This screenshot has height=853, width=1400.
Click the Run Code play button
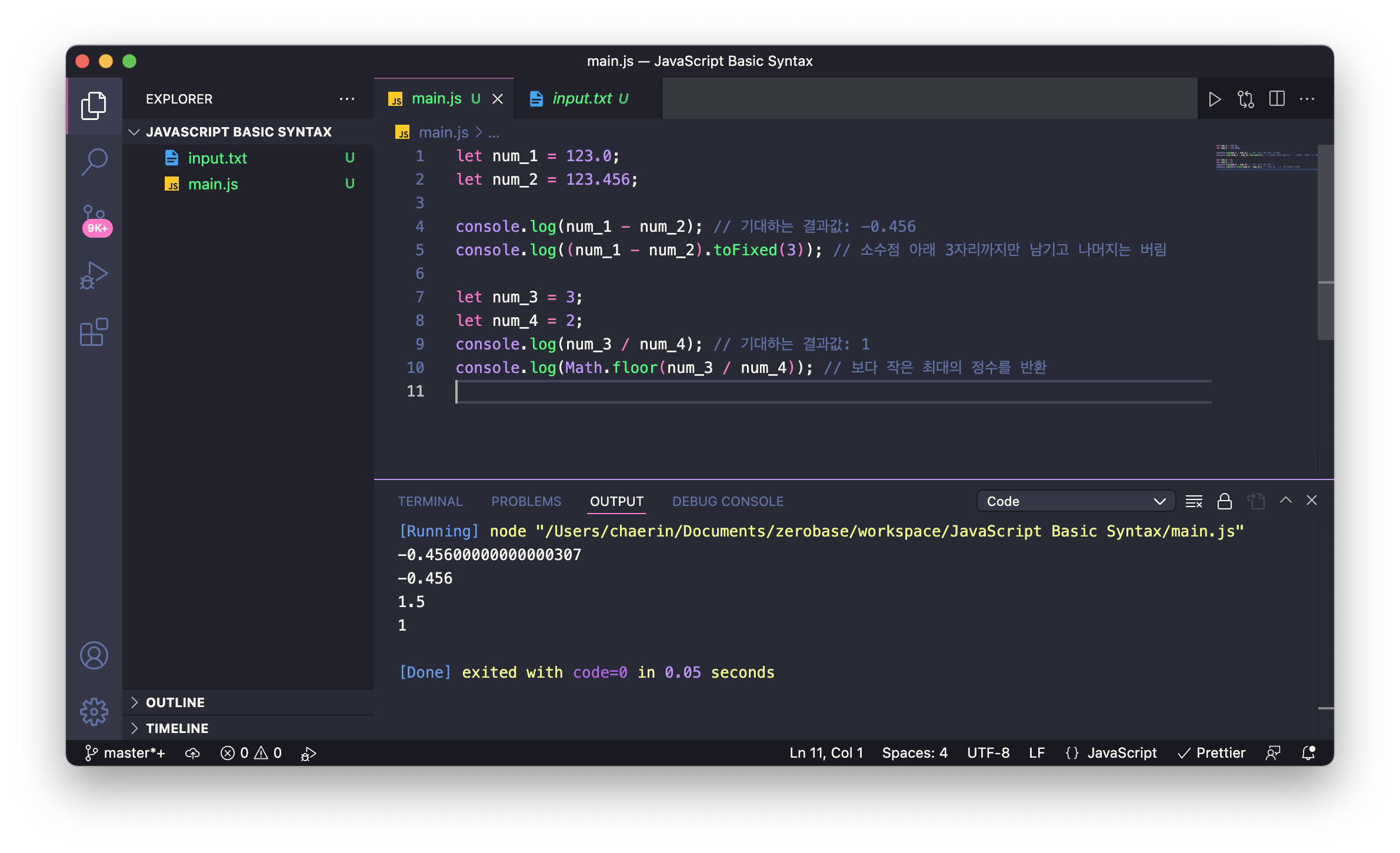pos(1214,99)
